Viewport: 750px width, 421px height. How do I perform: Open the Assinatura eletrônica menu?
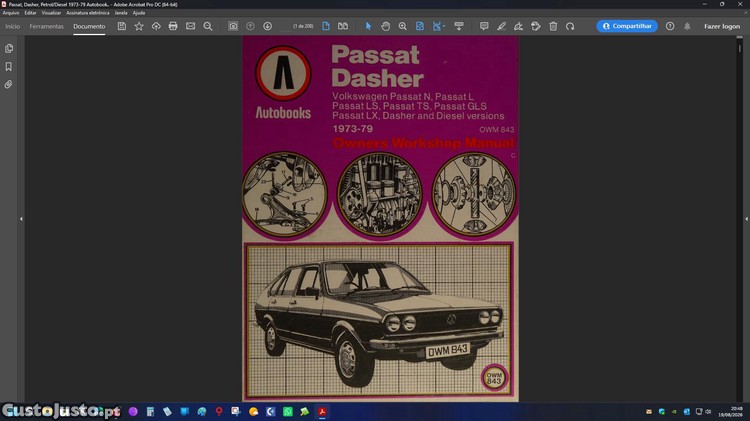coord(88,13)
